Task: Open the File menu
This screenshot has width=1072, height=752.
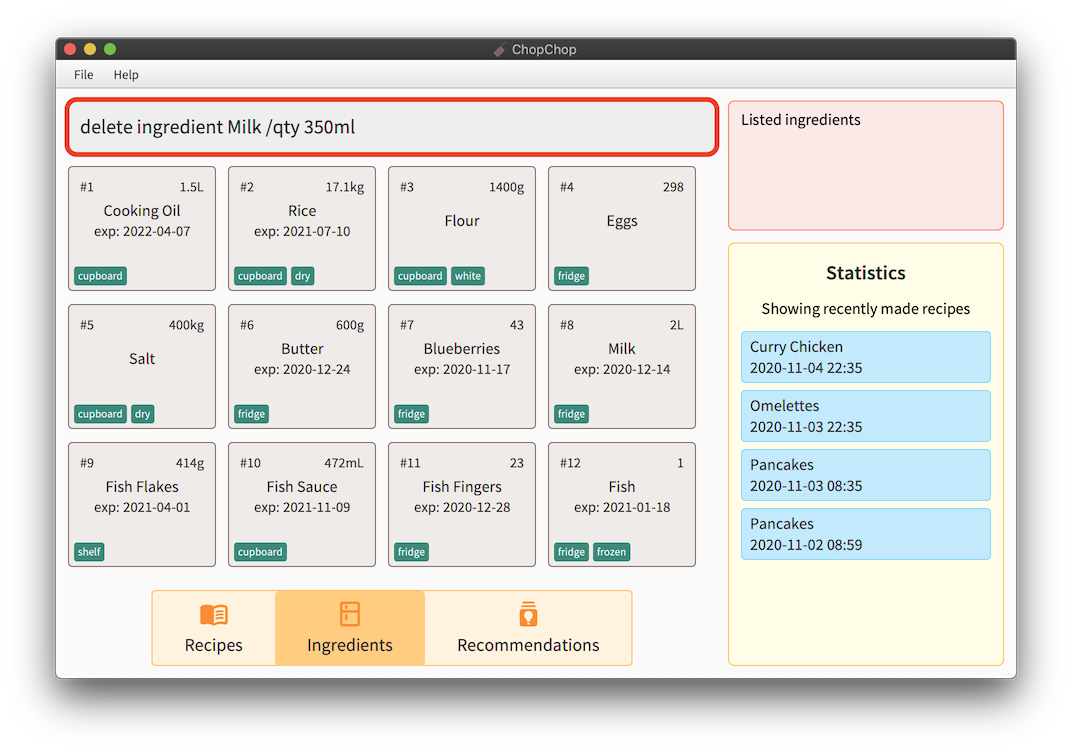Action: point(83,75)
